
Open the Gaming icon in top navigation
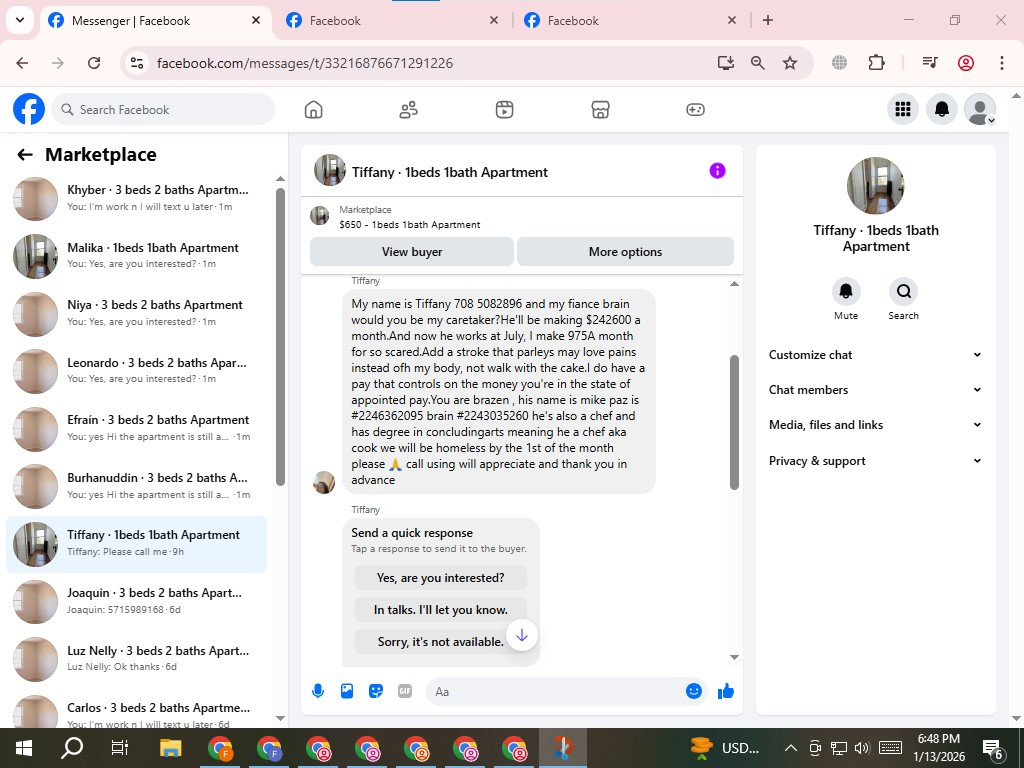[x=696, y=110]
